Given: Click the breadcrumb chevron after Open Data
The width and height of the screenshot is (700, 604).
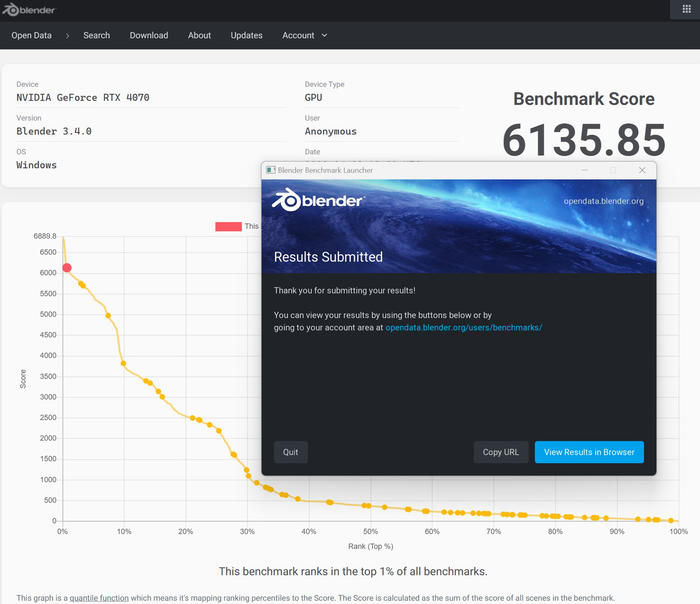Looking at the screenshot, I should 67,36.
